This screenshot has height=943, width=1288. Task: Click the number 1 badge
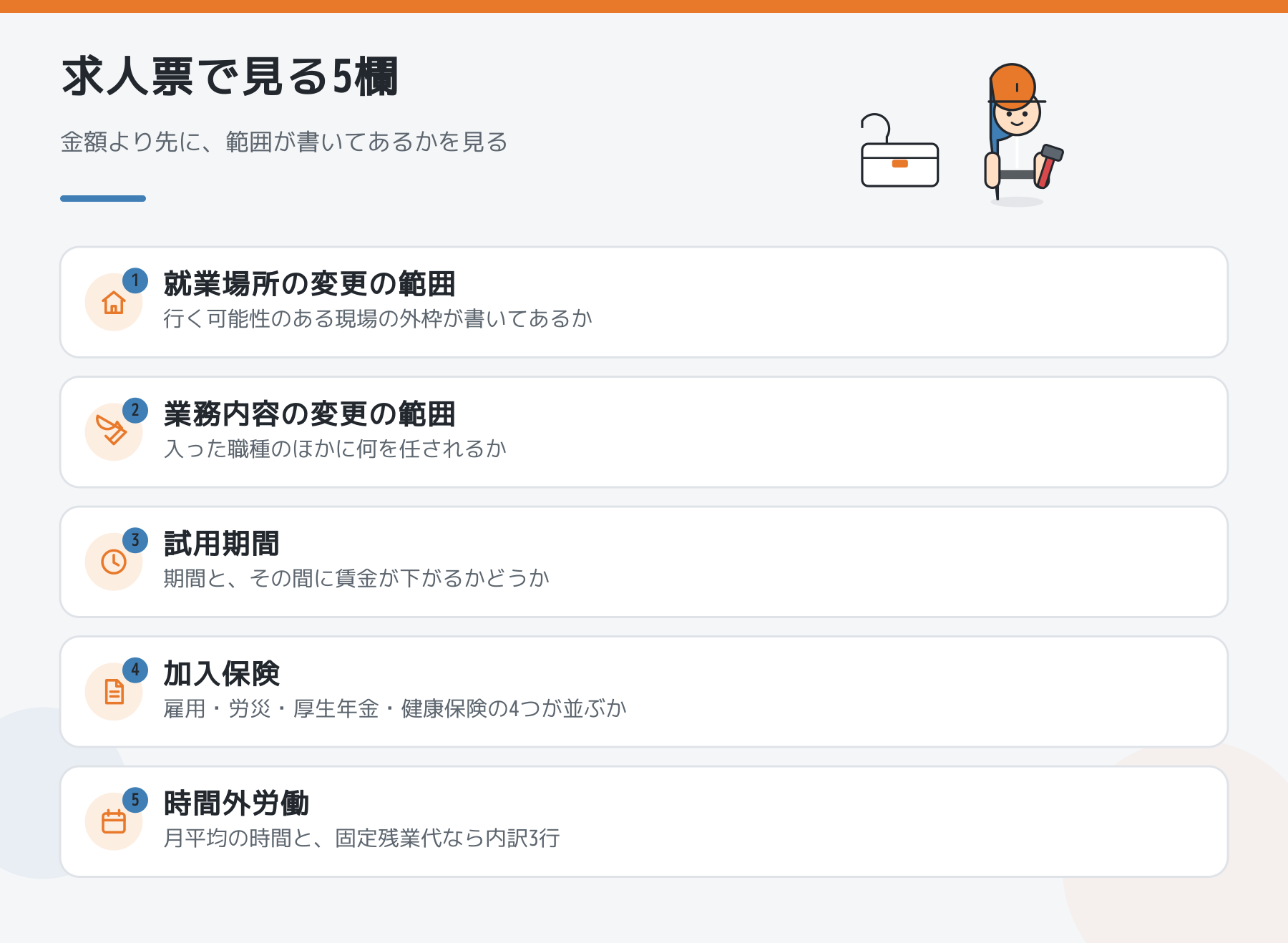click(135, 280)
